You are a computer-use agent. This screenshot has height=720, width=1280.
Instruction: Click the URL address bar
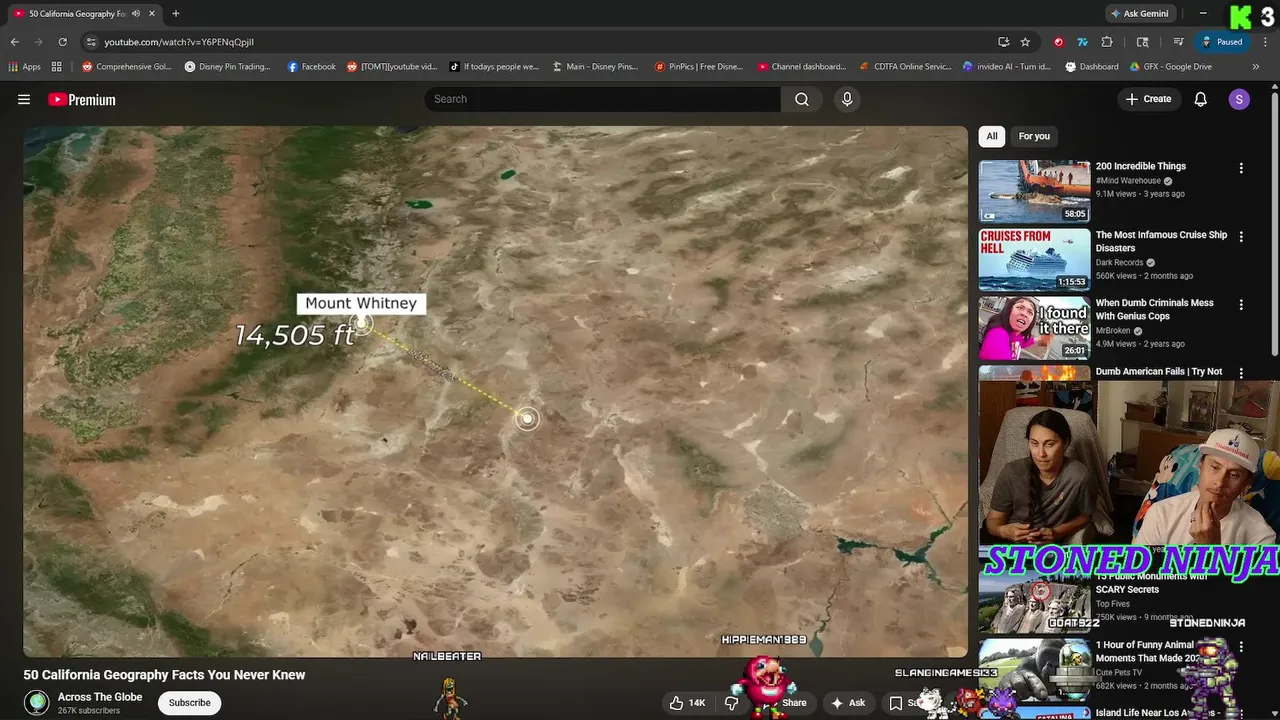click(540, 42)
